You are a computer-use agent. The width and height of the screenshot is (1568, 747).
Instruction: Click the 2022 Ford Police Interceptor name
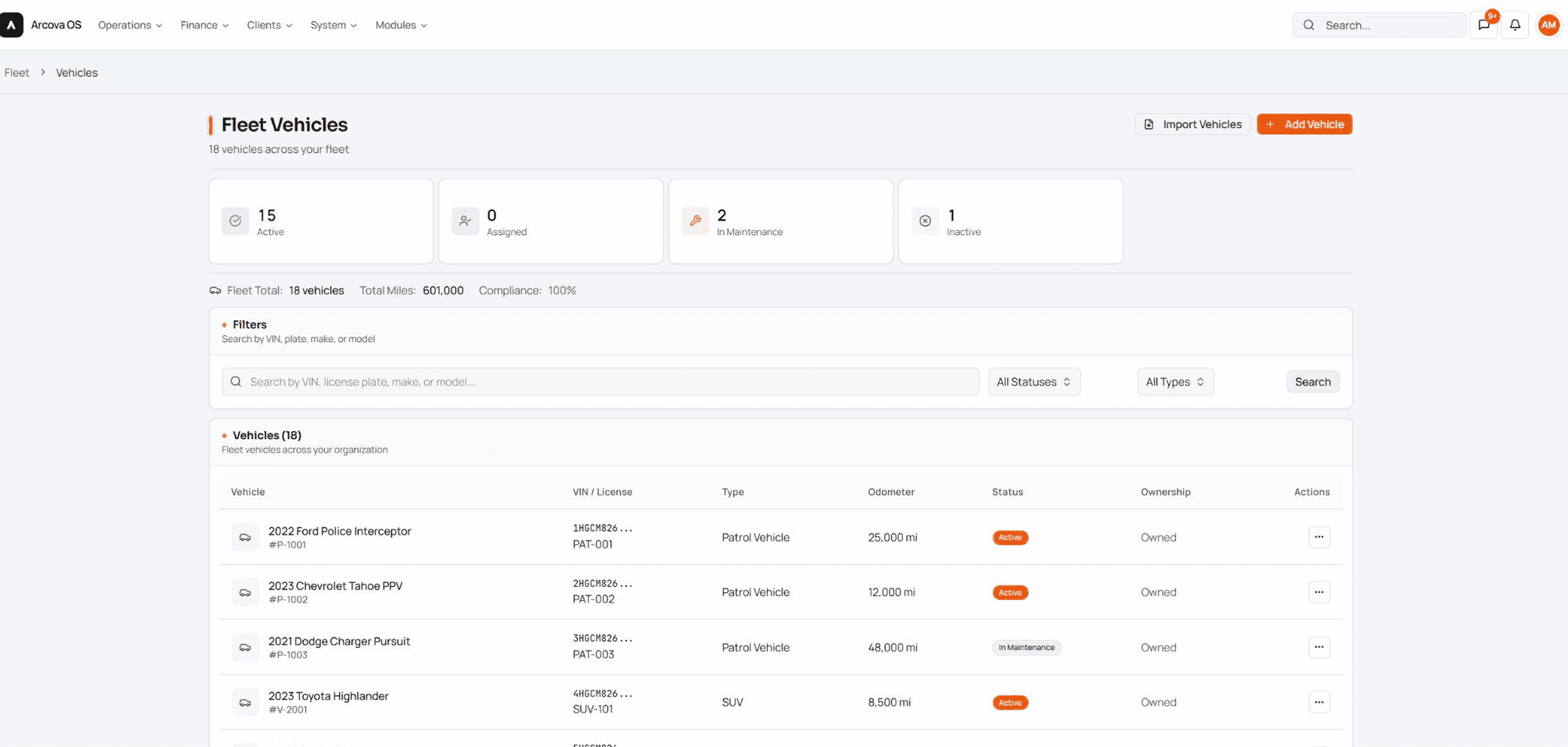coord(339,531)
